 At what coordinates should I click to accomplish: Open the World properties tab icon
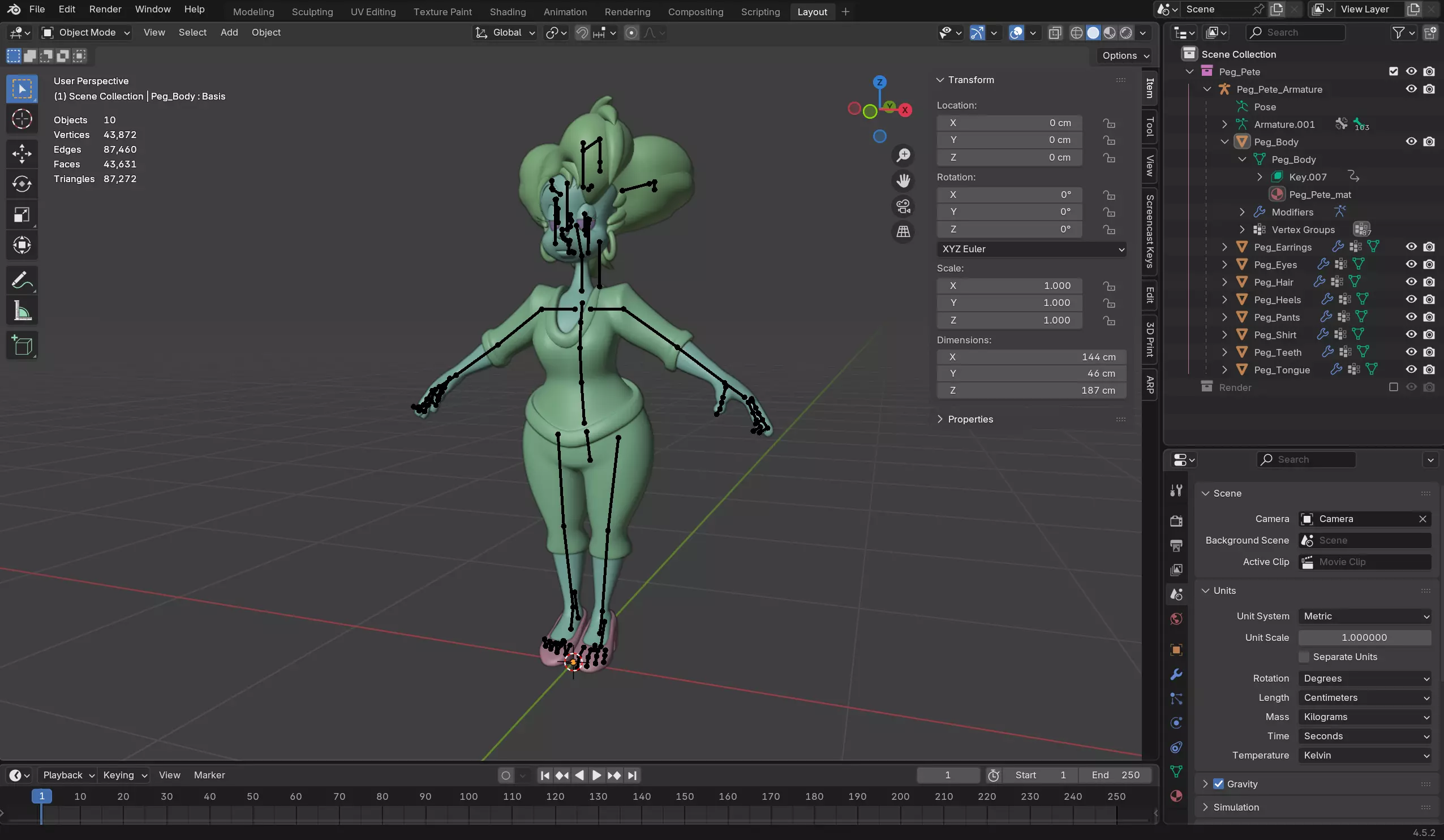click(1176, 619)
